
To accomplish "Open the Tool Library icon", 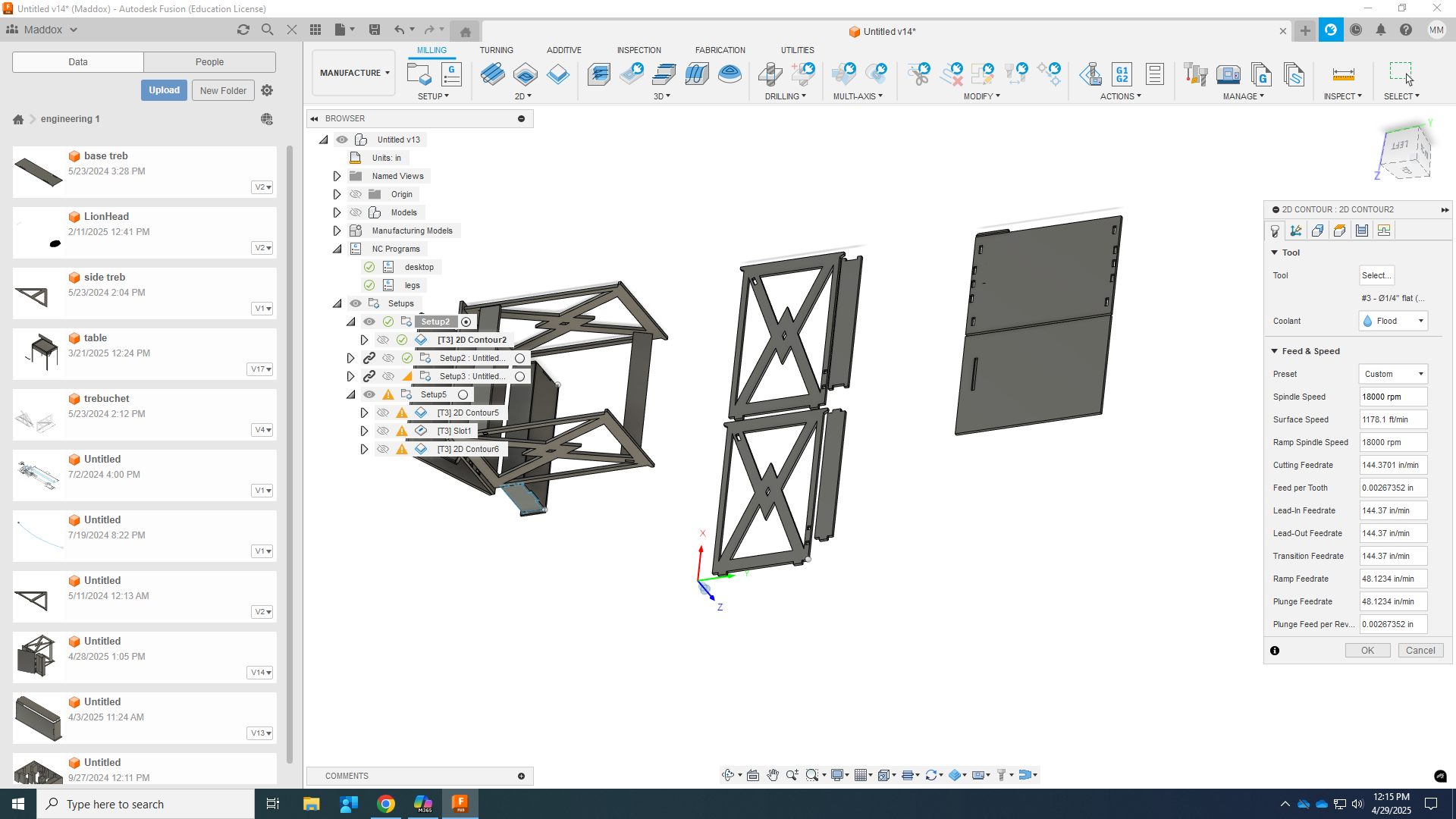I will coord(1195,74).
